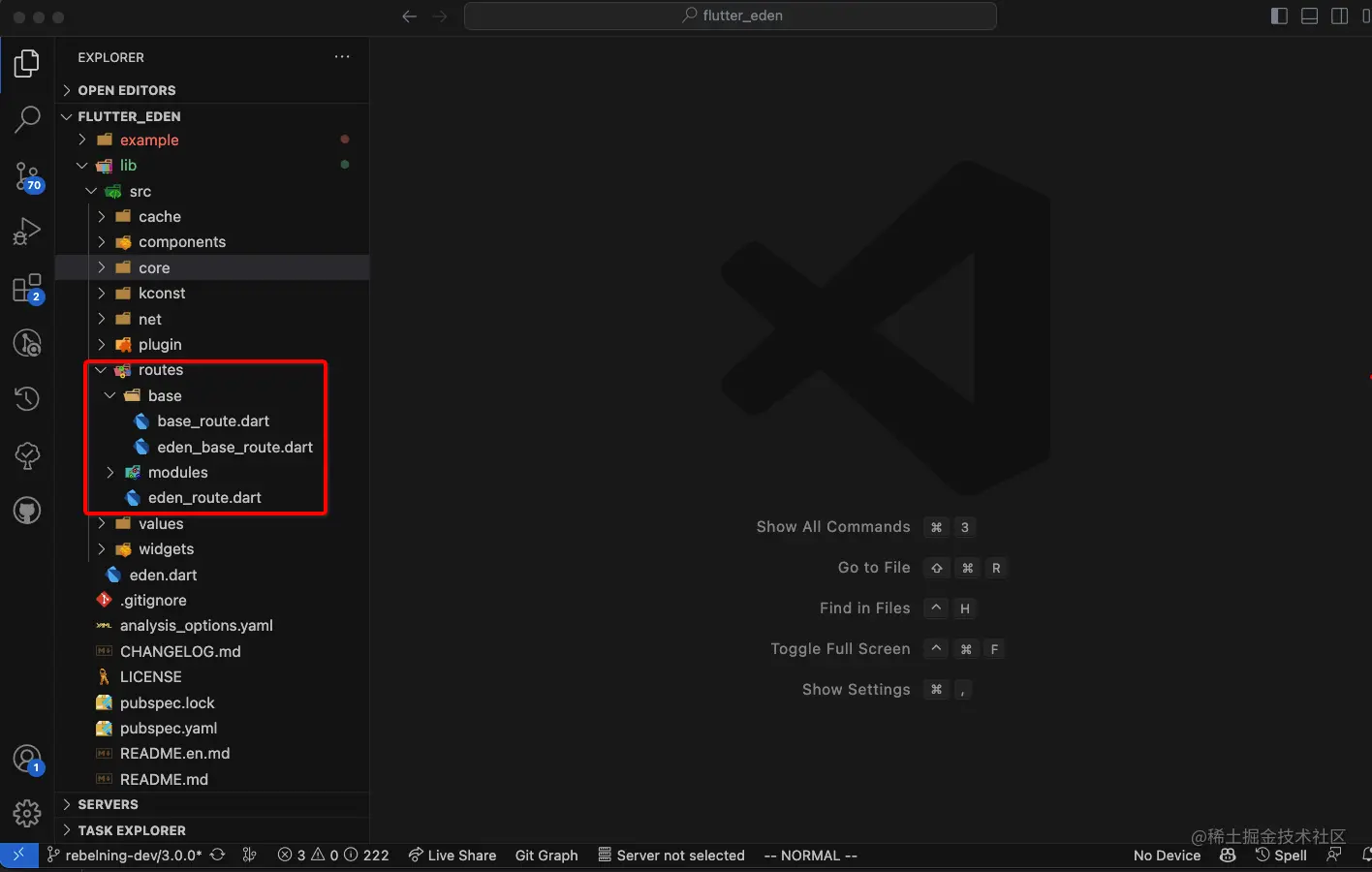Synchronize changes icon in status bar
Image resolution: width=1372 pixels, height=872 pixels.
click(218, 856)
